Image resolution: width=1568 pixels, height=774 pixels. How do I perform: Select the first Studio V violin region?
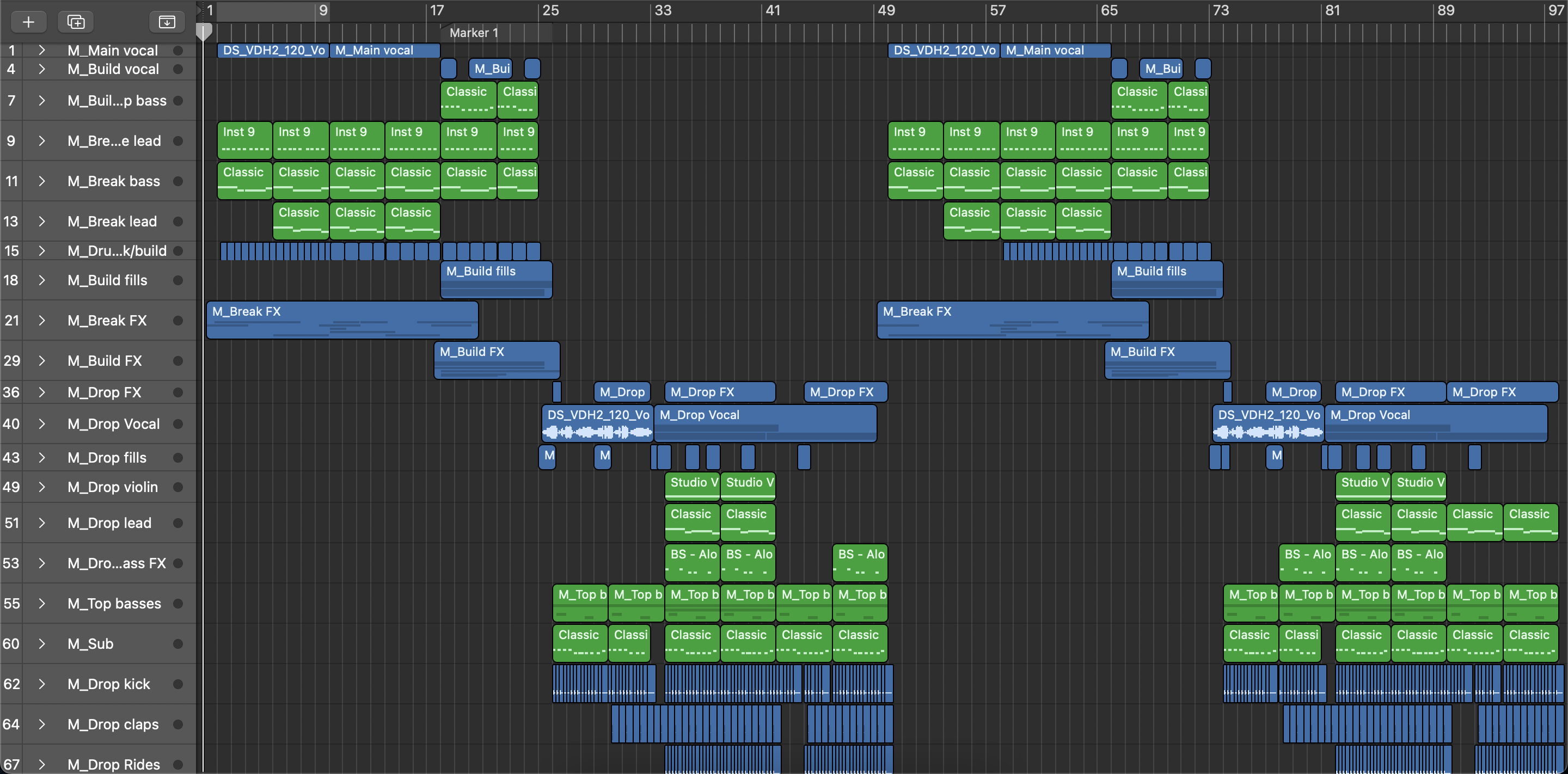(x=692, y=486)
